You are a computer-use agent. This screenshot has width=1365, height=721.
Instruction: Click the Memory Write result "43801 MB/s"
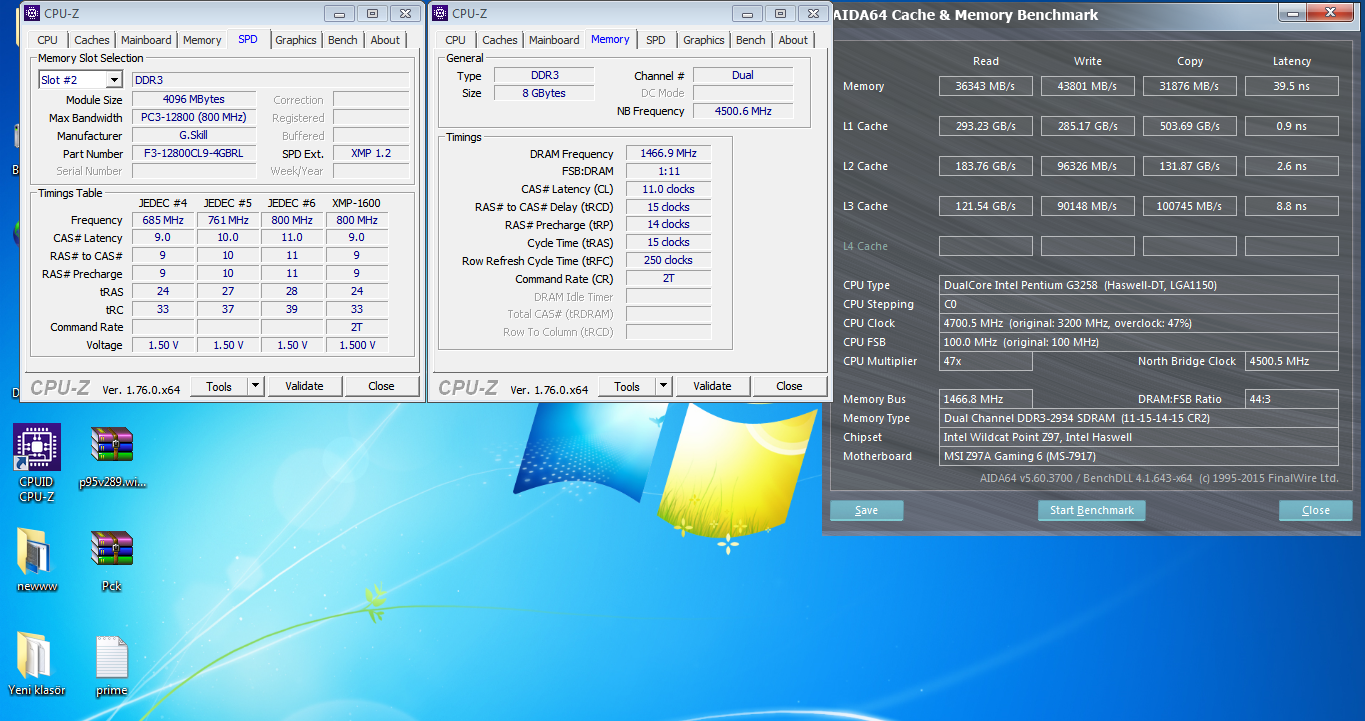1087,86
